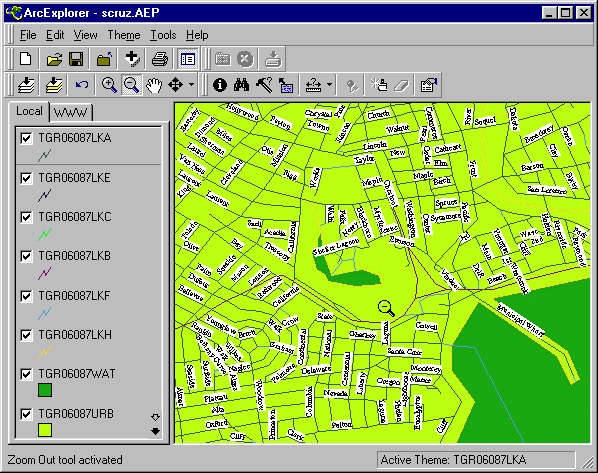The width and height of the screenshot is (598, 473).
Task: Uncheck the TGR06087LKE theme checkbox
Action: point(26,178)
